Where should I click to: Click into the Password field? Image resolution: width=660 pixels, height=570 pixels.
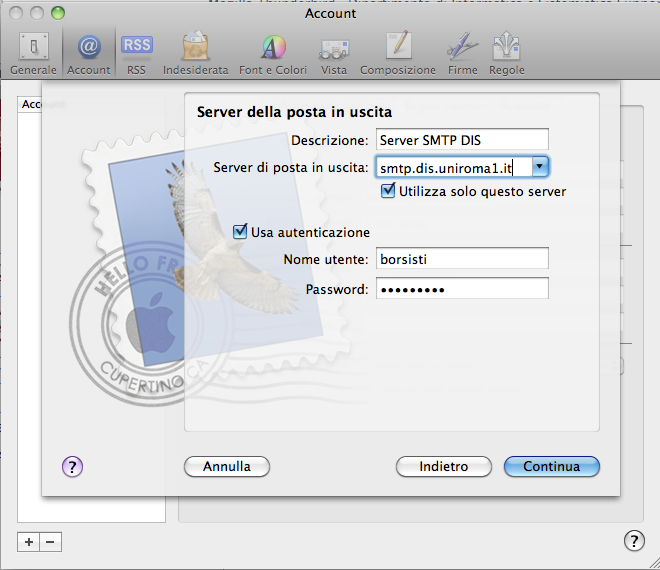point(462,289)
